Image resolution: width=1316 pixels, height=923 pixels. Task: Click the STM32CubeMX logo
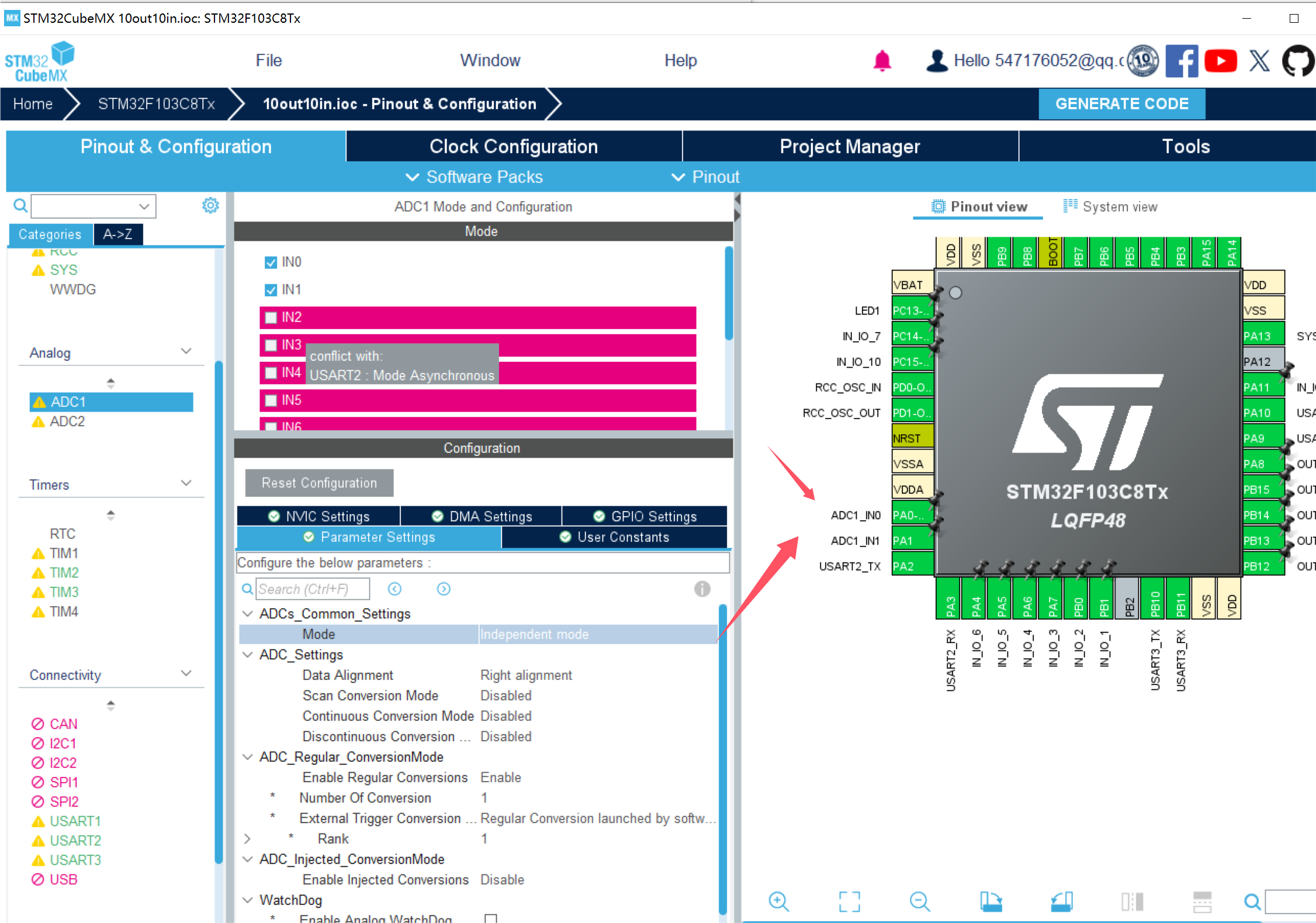click(40, 61)
